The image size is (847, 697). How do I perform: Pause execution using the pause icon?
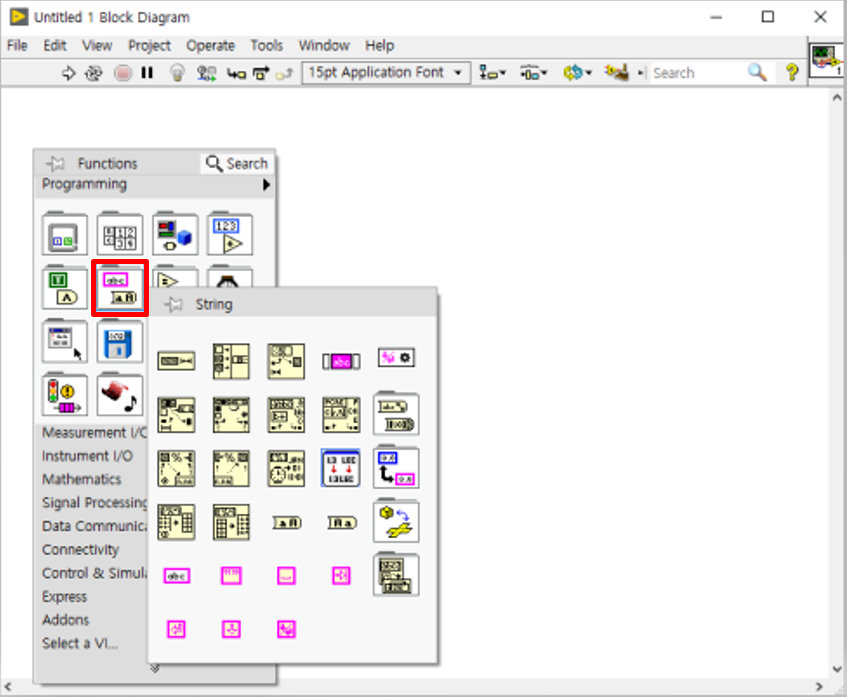pyautogui.click(x=147, y=73)
